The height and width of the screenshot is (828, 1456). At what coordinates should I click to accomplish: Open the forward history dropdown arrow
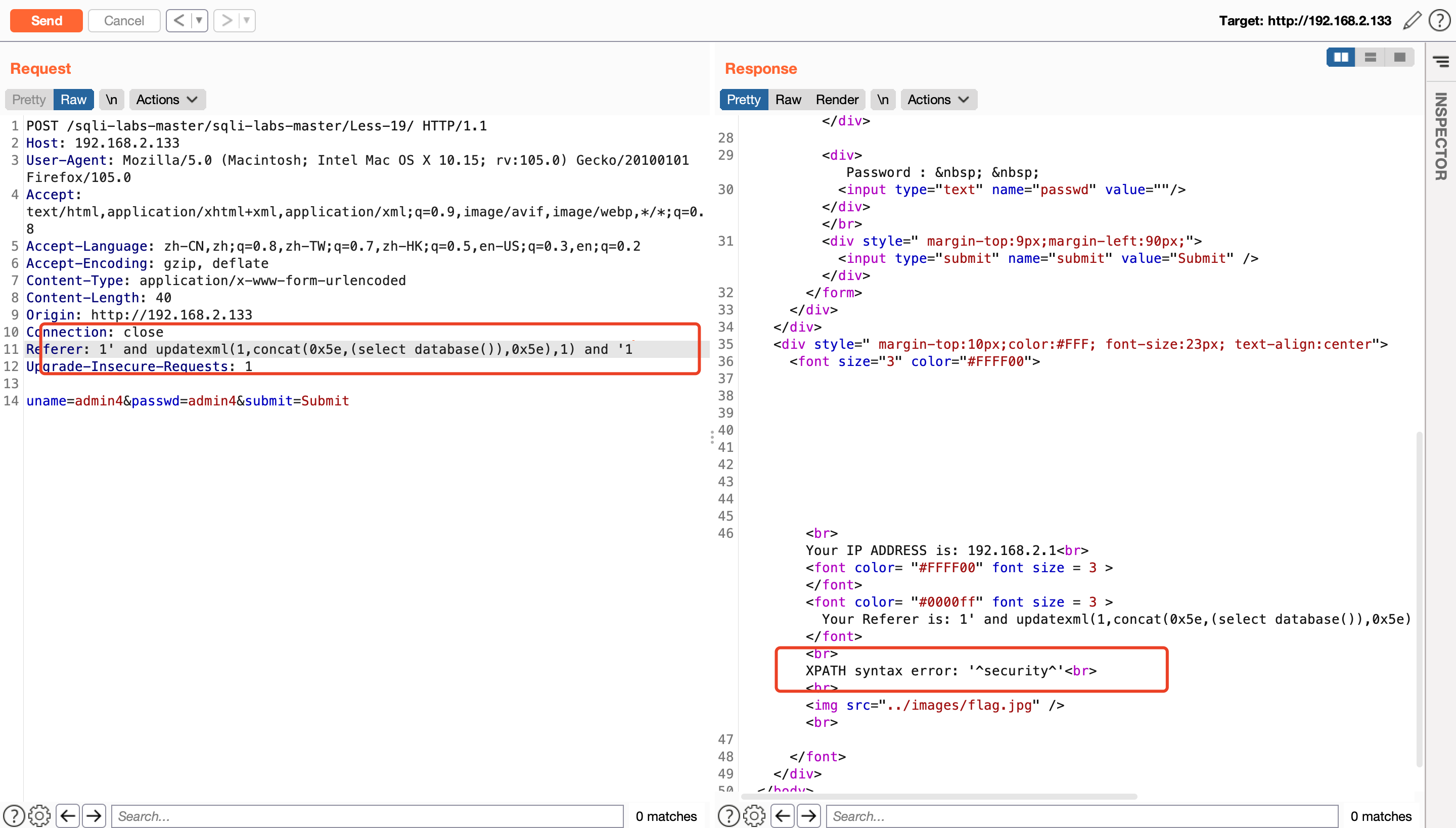tap(247, 20)
